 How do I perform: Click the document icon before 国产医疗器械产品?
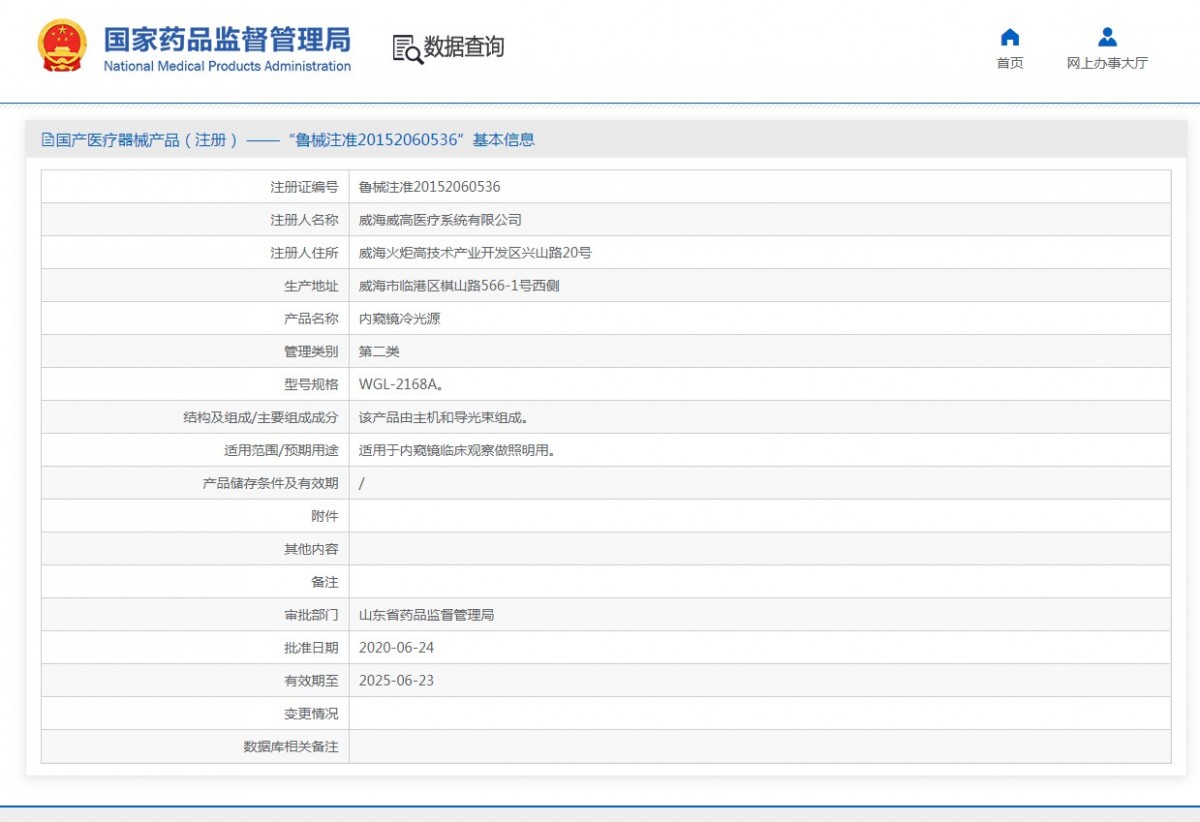47,140
